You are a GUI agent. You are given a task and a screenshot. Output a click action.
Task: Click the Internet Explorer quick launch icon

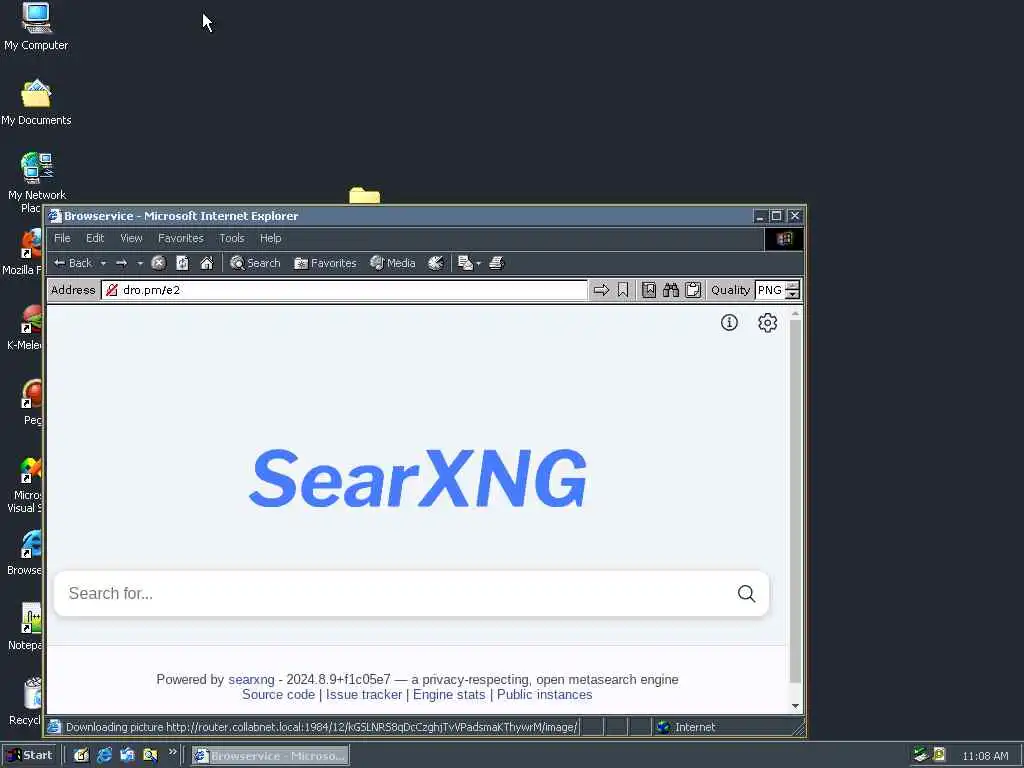pos(104,756)
